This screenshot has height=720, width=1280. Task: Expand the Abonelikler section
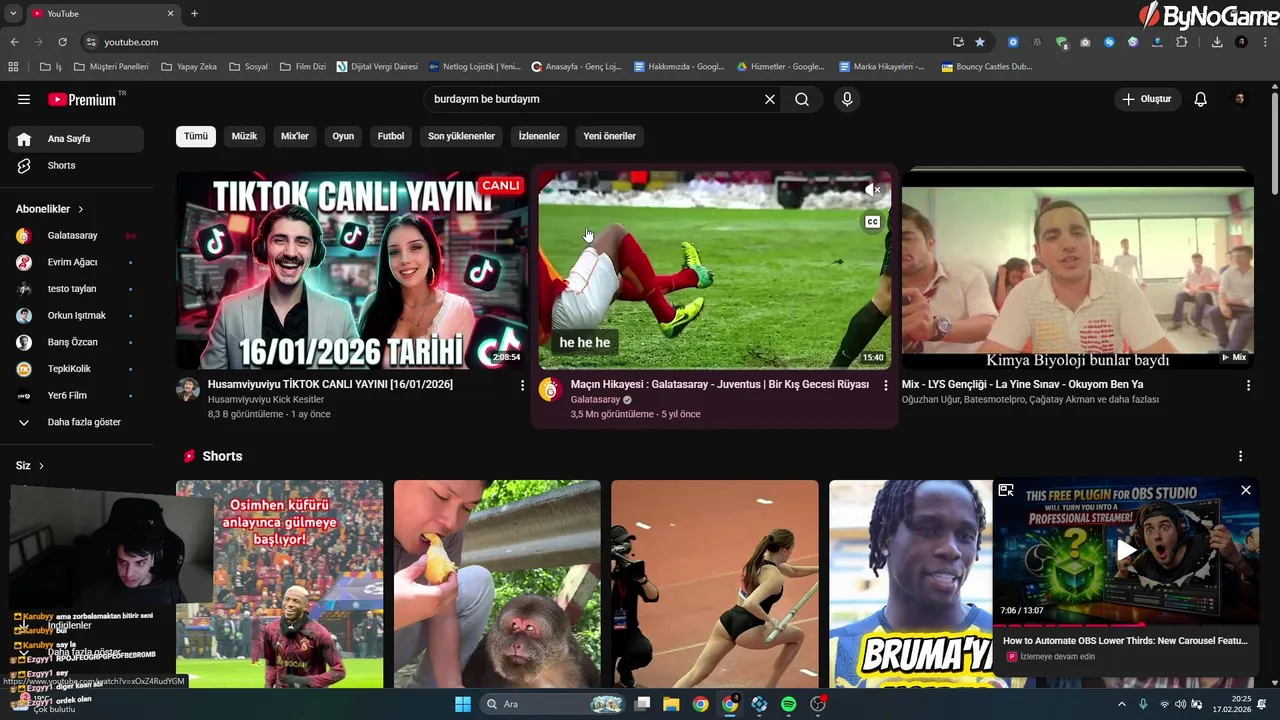pos(50,209)
